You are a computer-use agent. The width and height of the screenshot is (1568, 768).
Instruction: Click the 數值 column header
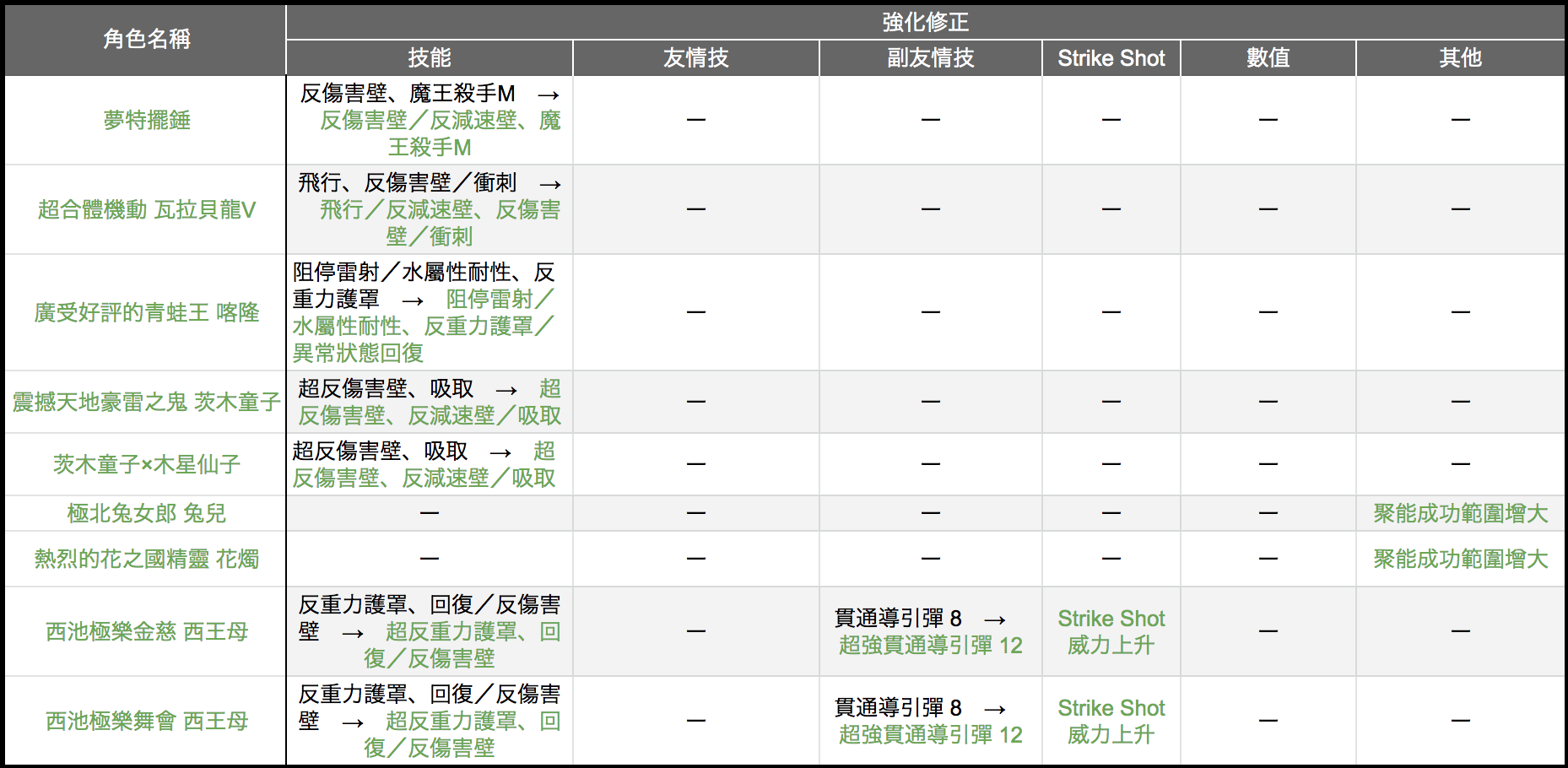click(x=1268, y=58)
